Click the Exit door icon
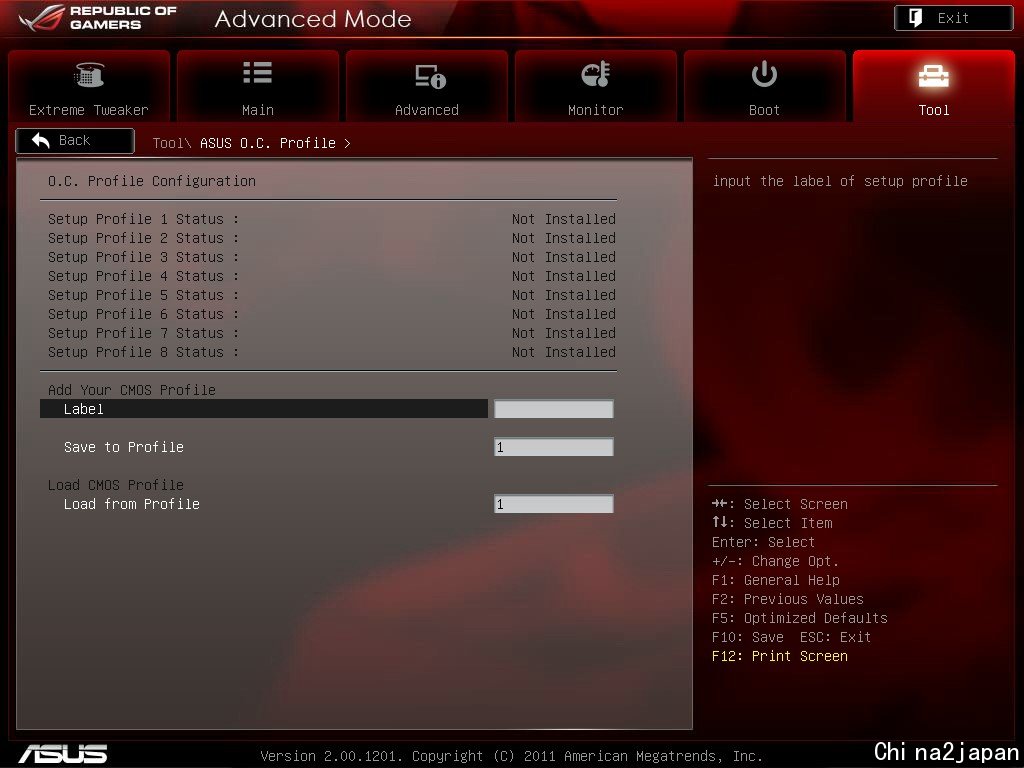 [x=916, y=18]
